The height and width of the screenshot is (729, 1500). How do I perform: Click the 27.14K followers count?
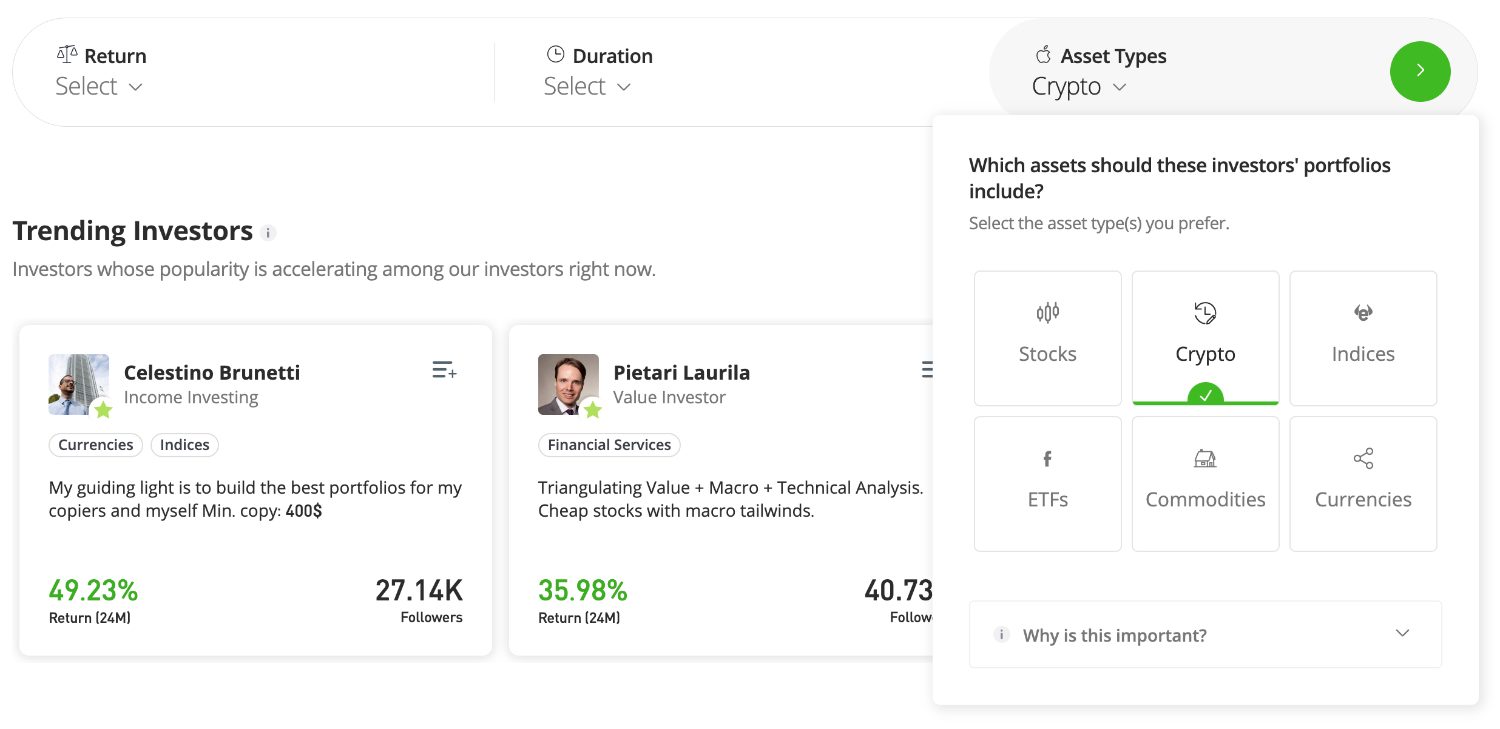point(419,590)
